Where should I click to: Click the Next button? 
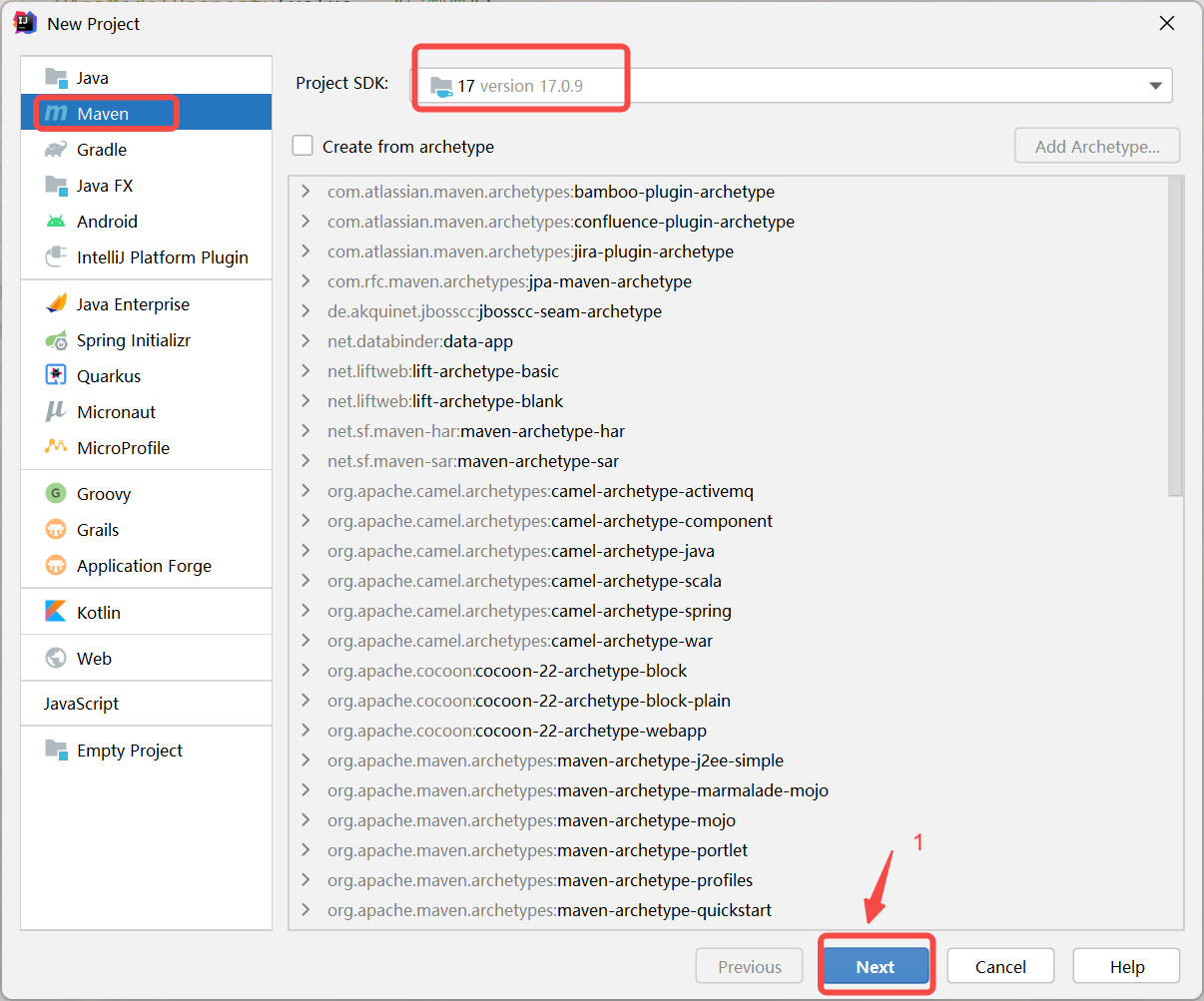(x=876, y=966)
